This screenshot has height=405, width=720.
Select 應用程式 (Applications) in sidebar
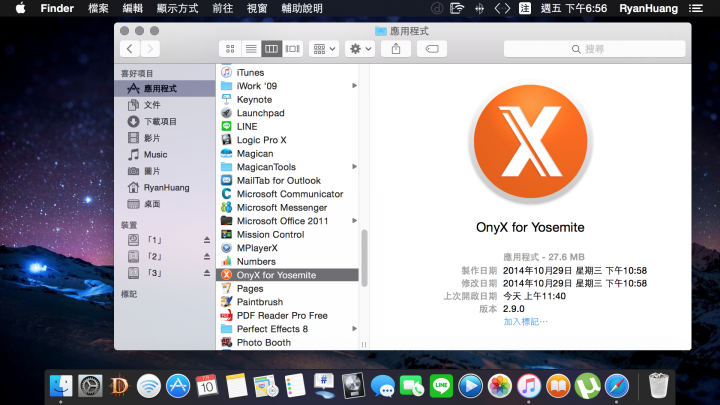[164, 89]
